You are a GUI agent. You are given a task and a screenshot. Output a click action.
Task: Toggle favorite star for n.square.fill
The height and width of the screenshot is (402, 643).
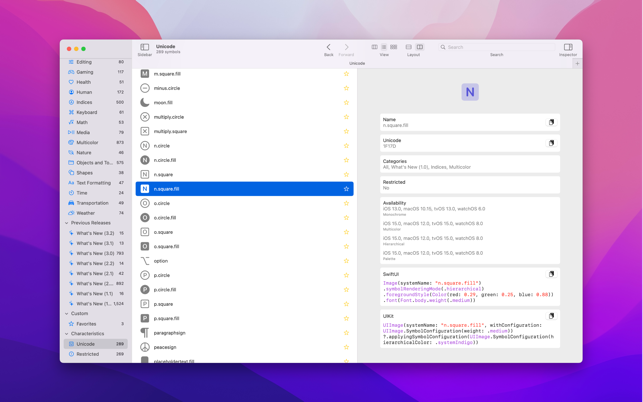(346, 189)
